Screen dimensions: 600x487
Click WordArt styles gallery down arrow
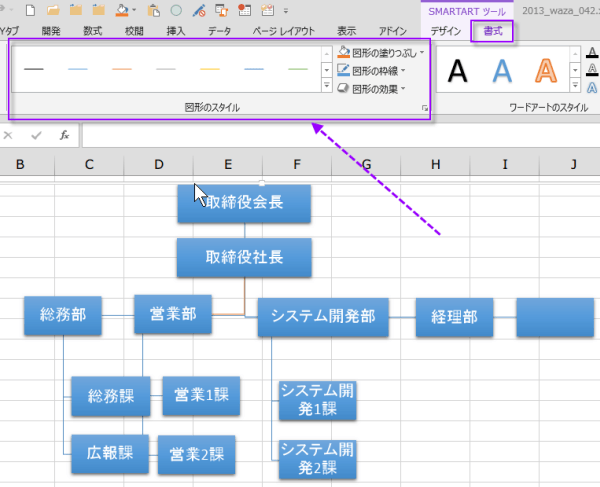[x=575, y=70]
